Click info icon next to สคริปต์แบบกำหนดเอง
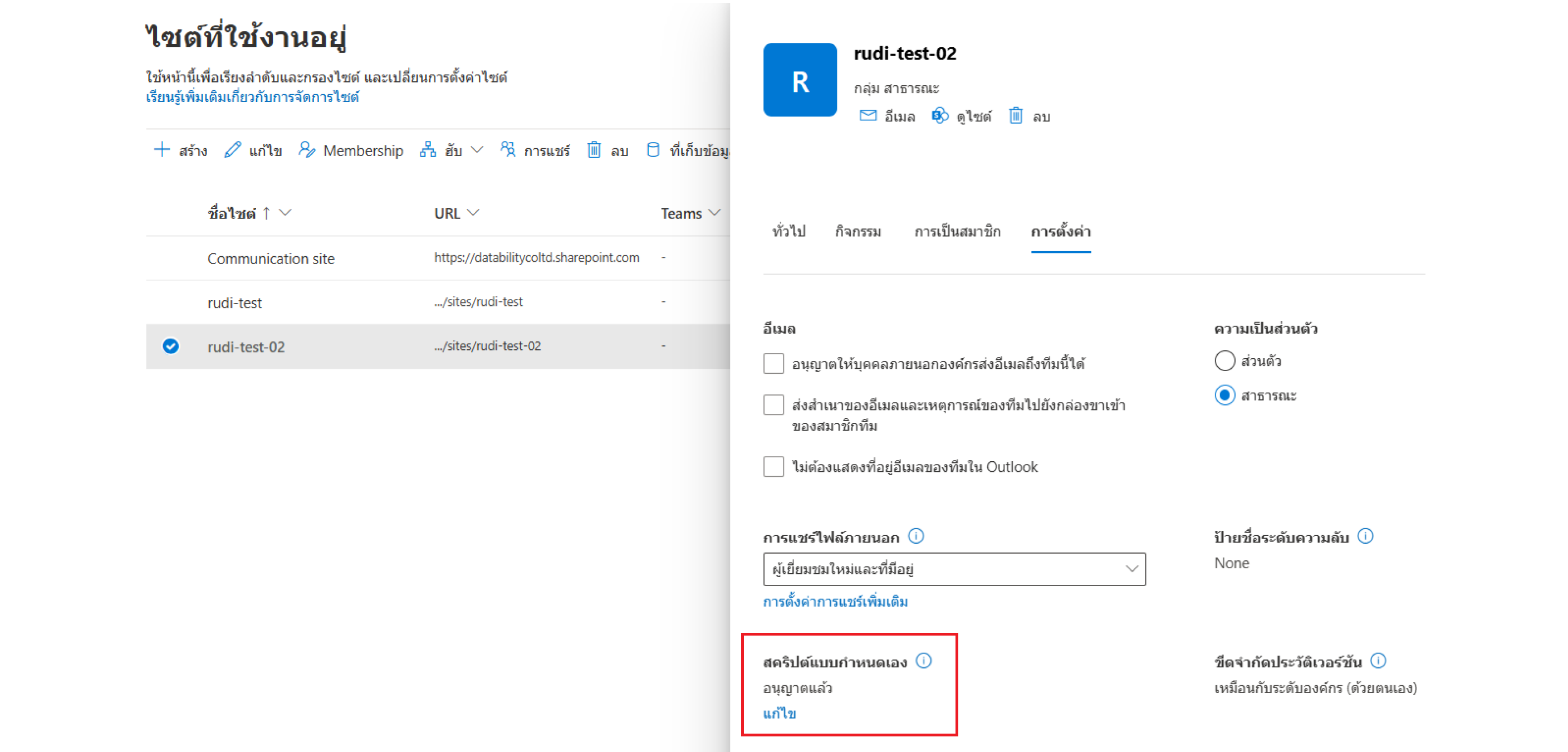The image size is (1568, 752). pyautogui.click(x=923, y=661)
